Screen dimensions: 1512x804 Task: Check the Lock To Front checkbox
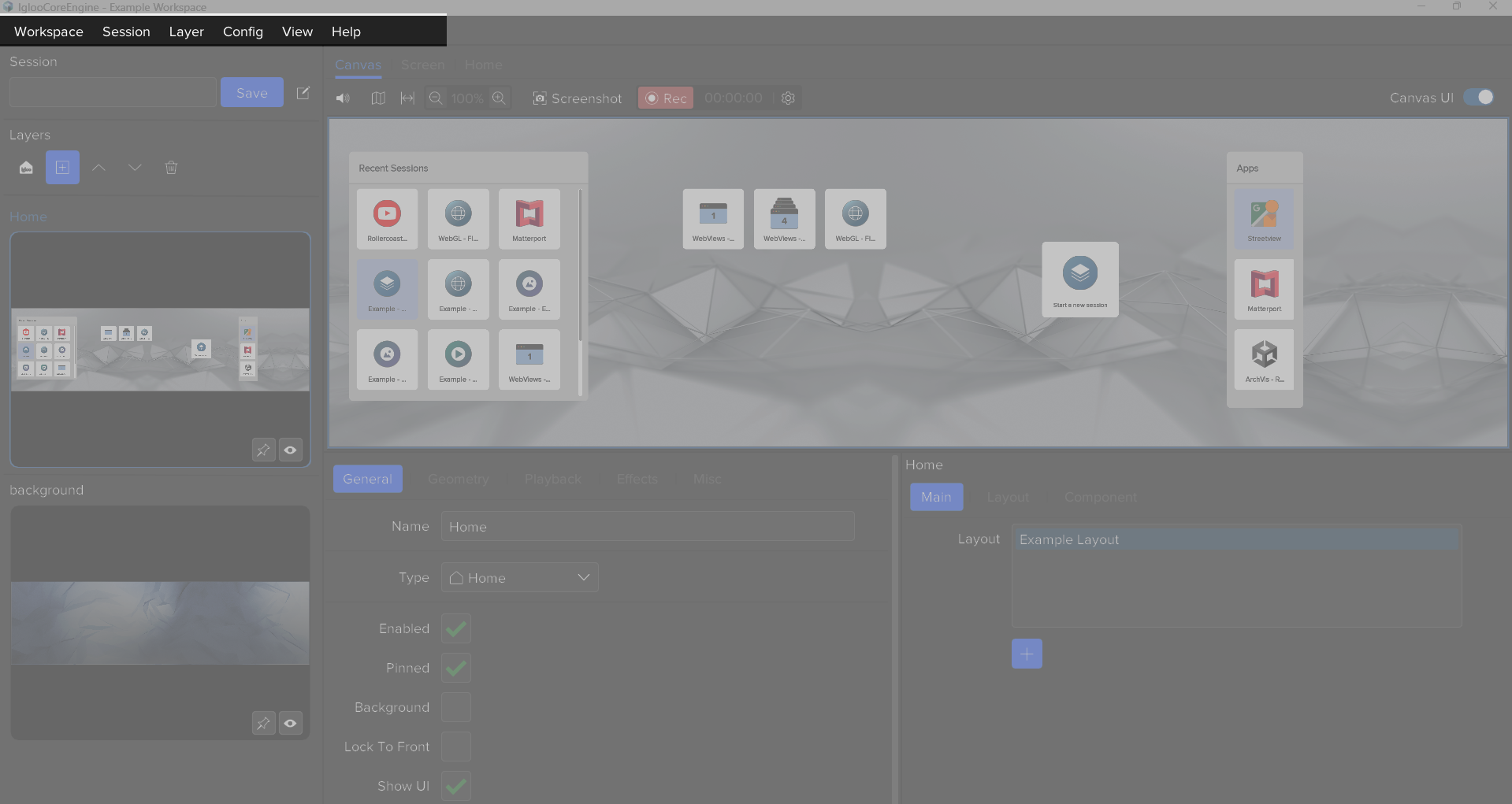point(456,747)
